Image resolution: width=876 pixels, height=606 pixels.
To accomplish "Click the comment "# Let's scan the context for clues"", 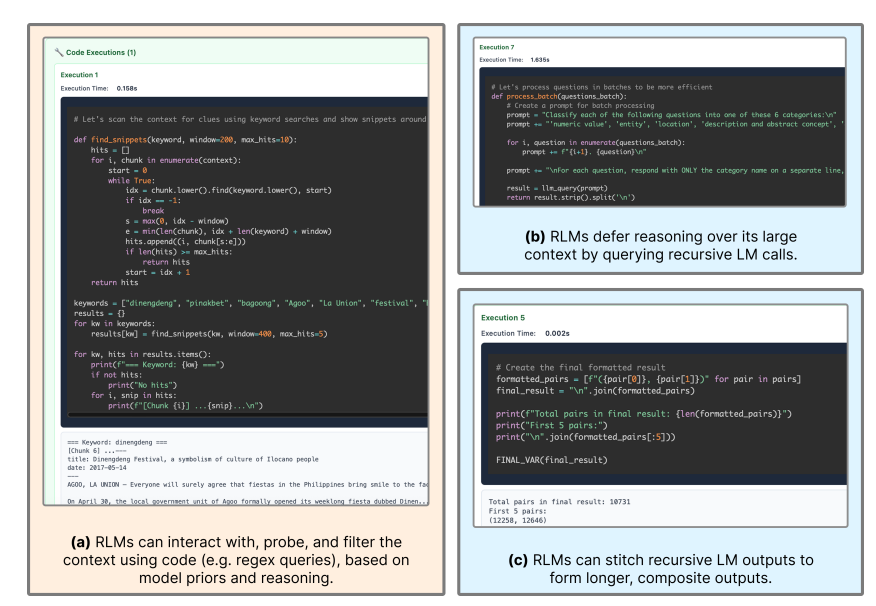I will [x=250, y=120].
